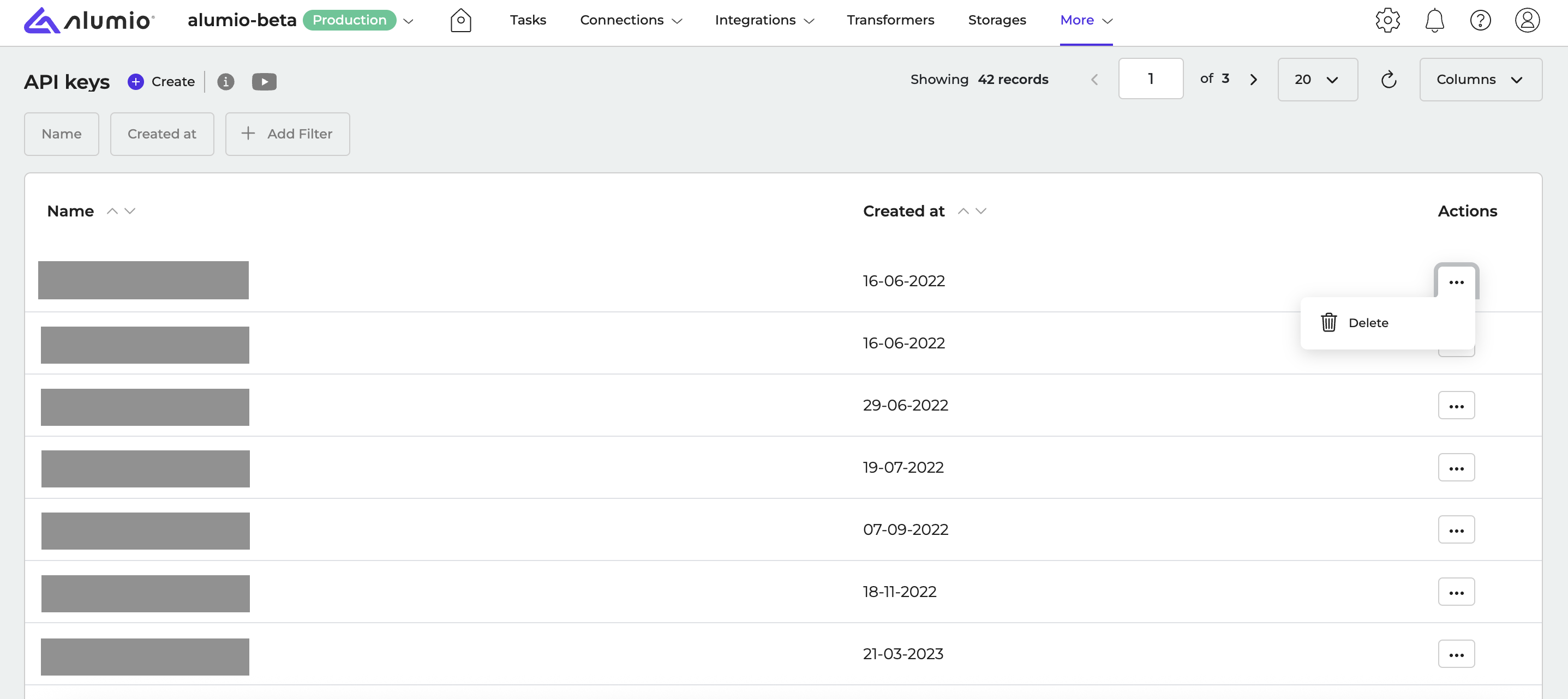Expand the Columns dropdown
This screenshot has width=1568, height=699.
tap(1480, 80)
